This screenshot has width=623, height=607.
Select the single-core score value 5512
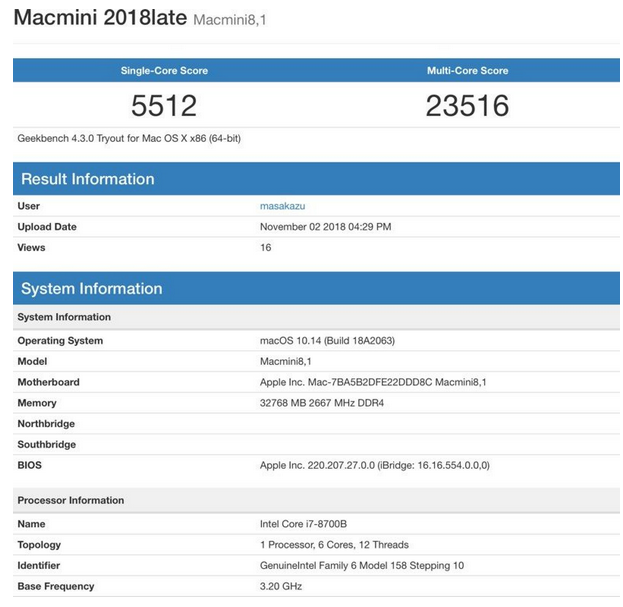(164, 106)
